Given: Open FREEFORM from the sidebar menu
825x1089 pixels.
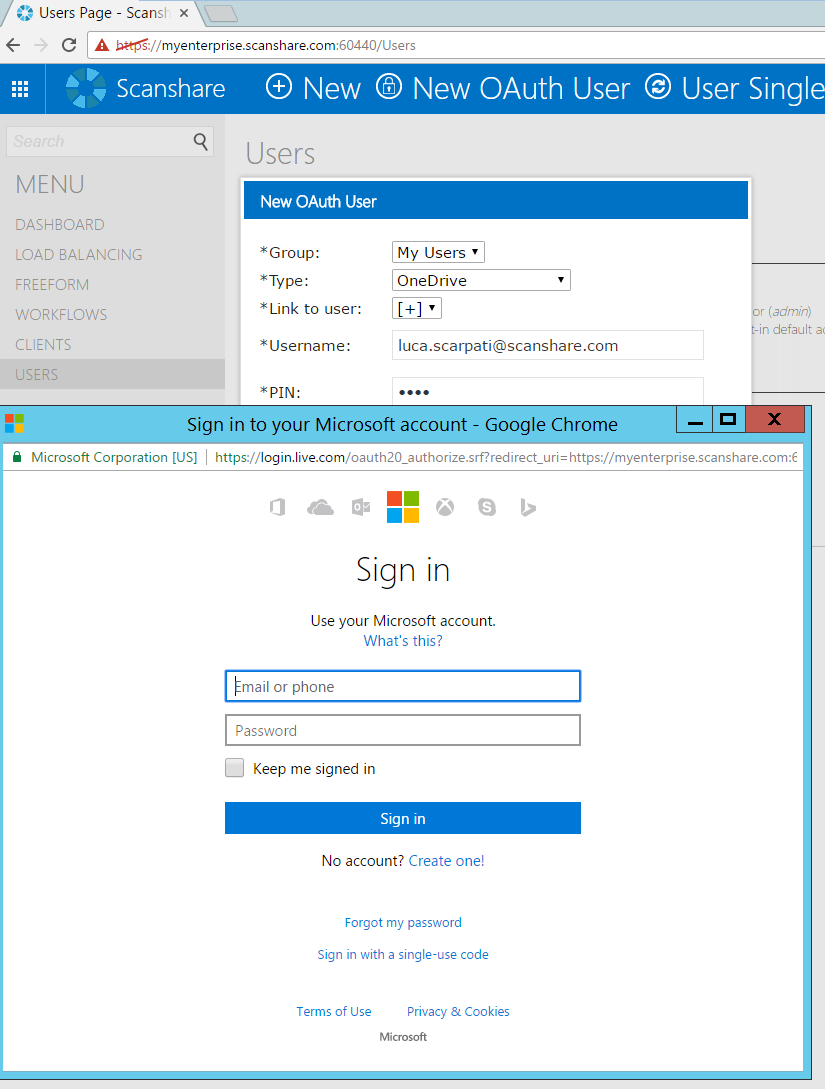Looking at the screenshot, I should click(x=52, y=285).
